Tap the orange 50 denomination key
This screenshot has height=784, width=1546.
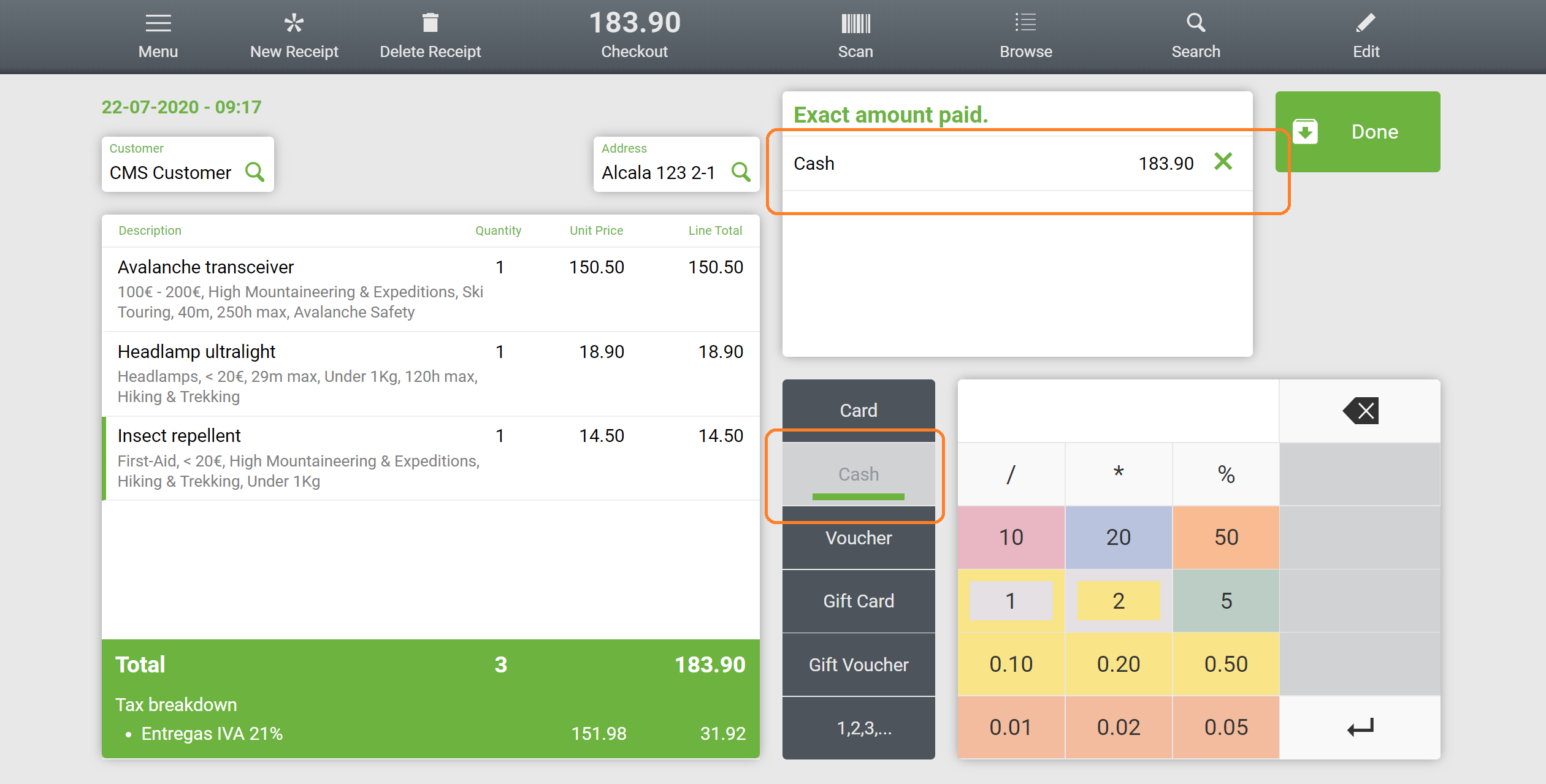[x=1225, y=537]
